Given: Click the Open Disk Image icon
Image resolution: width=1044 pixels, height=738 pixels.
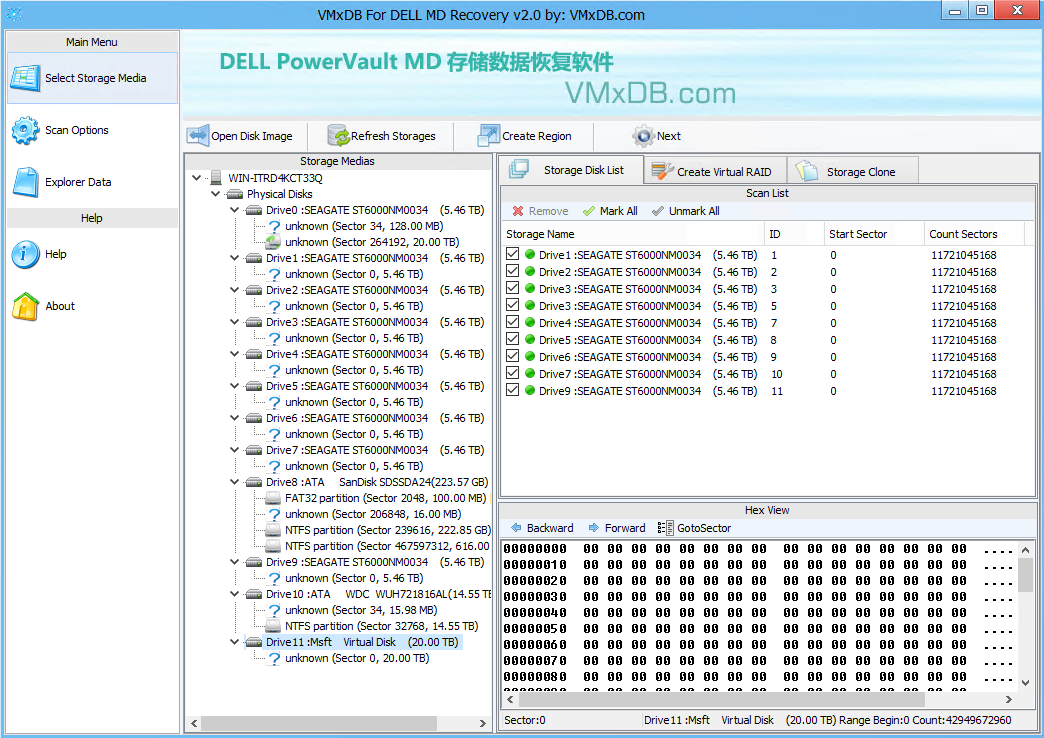Looking at the screenshot, I should 198,136.
